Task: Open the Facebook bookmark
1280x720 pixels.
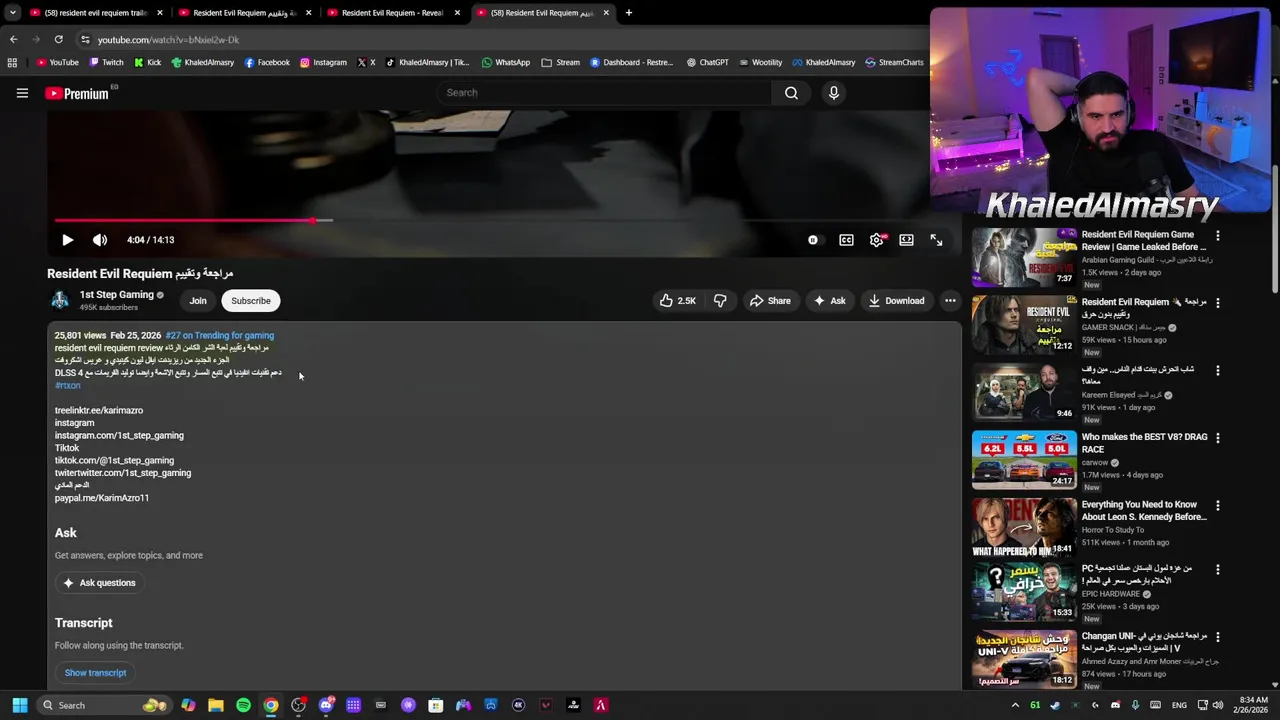Action: click(x=267, y=62)
